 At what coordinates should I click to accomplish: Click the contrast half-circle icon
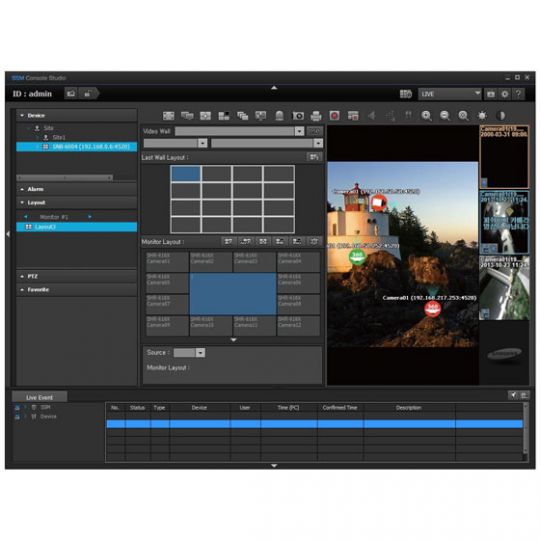pyautogui.click(x=501, y=116)
